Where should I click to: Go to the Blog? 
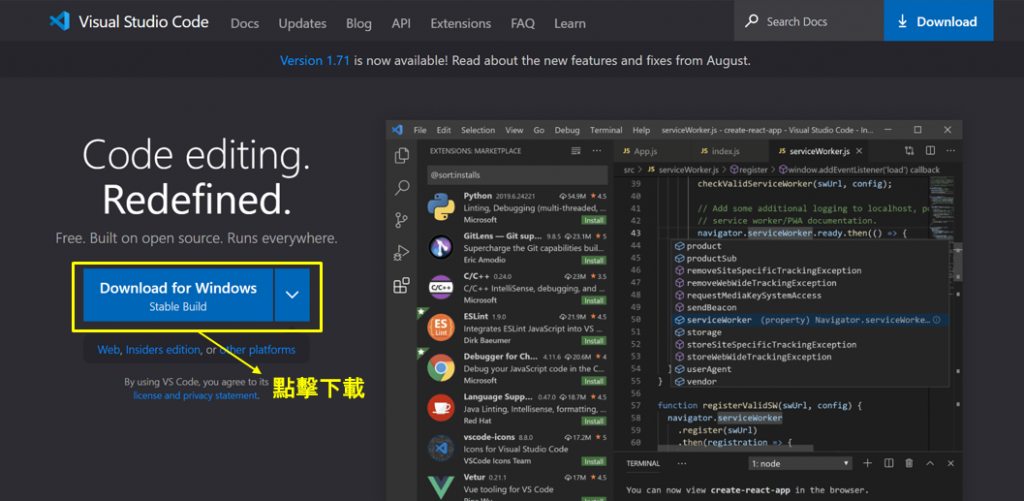359,24
